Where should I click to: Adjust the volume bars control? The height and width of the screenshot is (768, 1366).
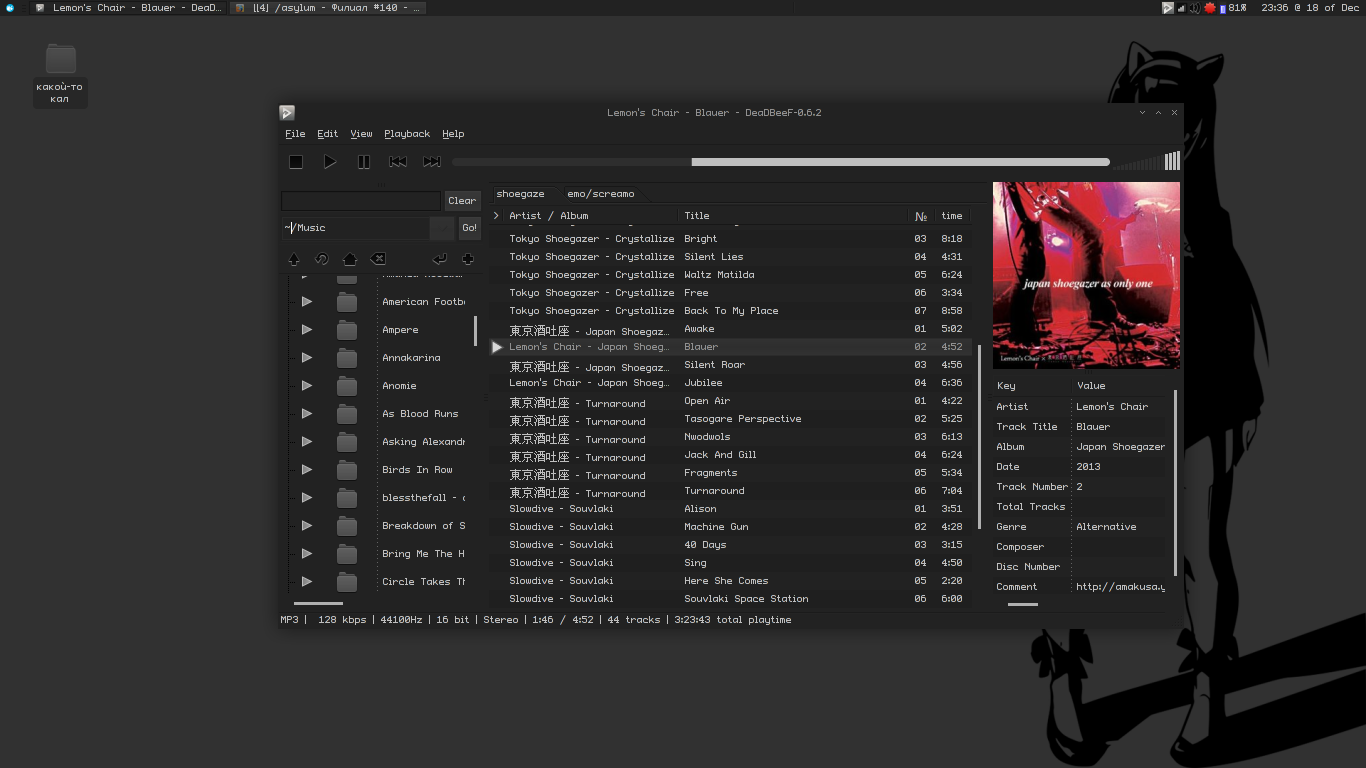pos(1146,162)
